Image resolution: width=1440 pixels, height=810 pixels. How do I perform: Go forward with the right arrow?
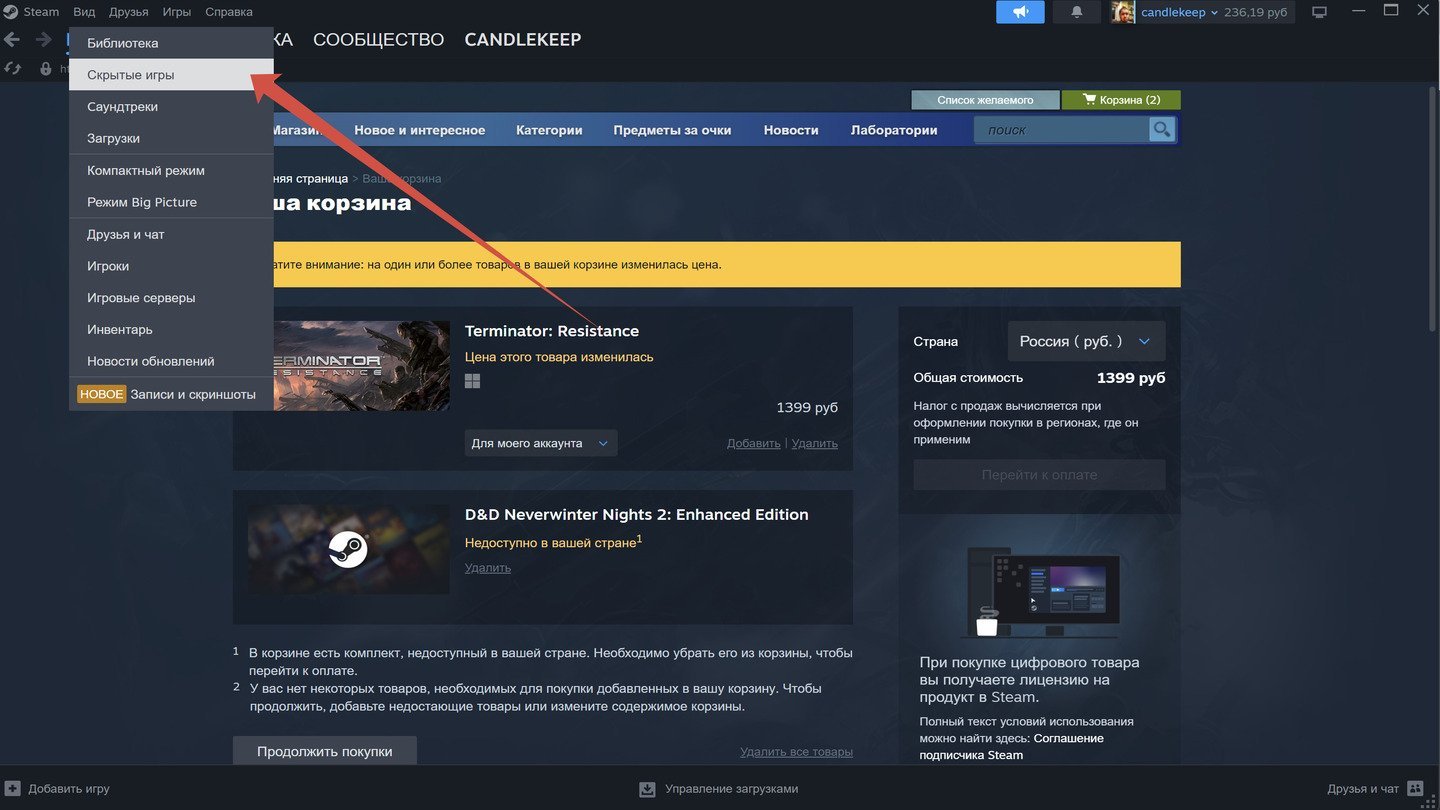43,40
